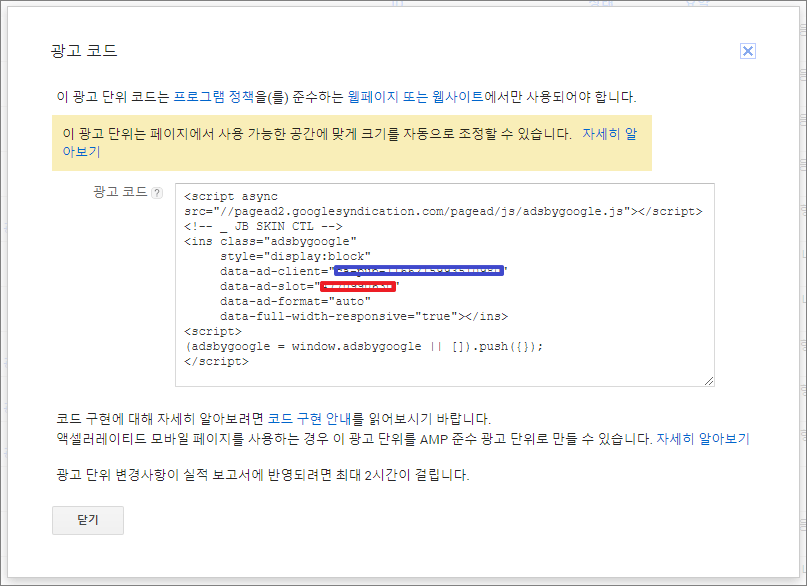Click the pagead2.googlesyndication.com src line

pyautogui.click(x=443, y=211)
